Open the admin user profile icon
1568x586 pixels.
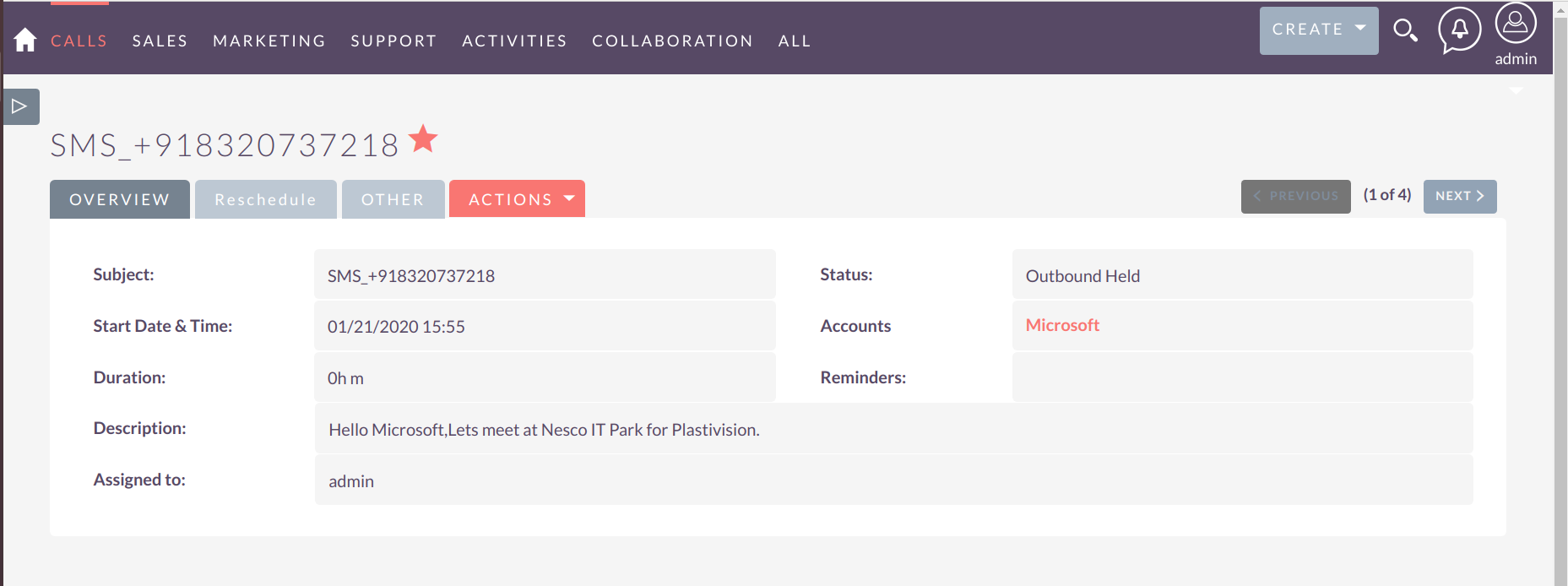1515,24
